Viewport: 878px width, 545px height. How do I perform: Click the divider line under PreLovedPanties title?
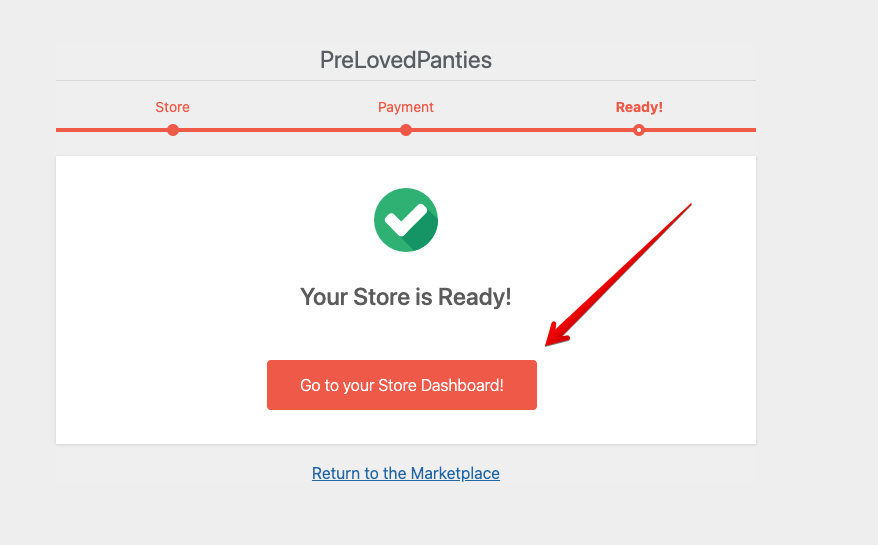[406, 80]
